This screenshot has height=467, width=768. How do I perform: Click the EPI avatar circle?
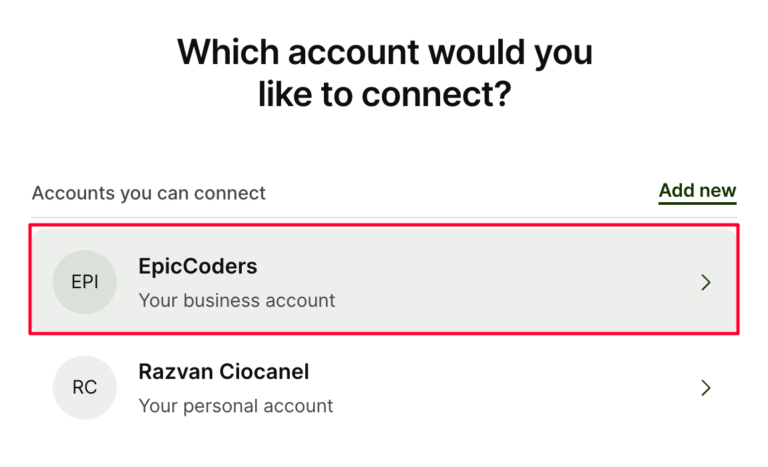coord(85,282)
